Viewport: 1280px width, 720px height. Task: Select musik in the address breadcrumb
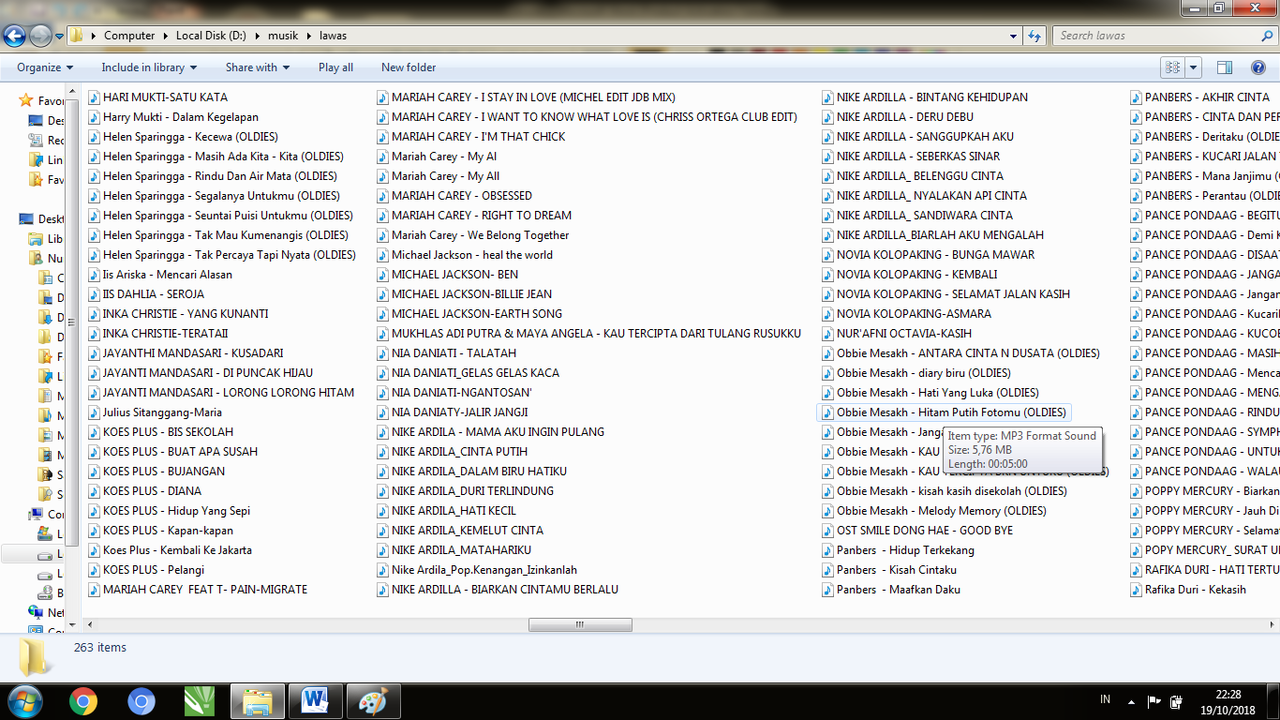pyautogui.click(x=284, y=35)
